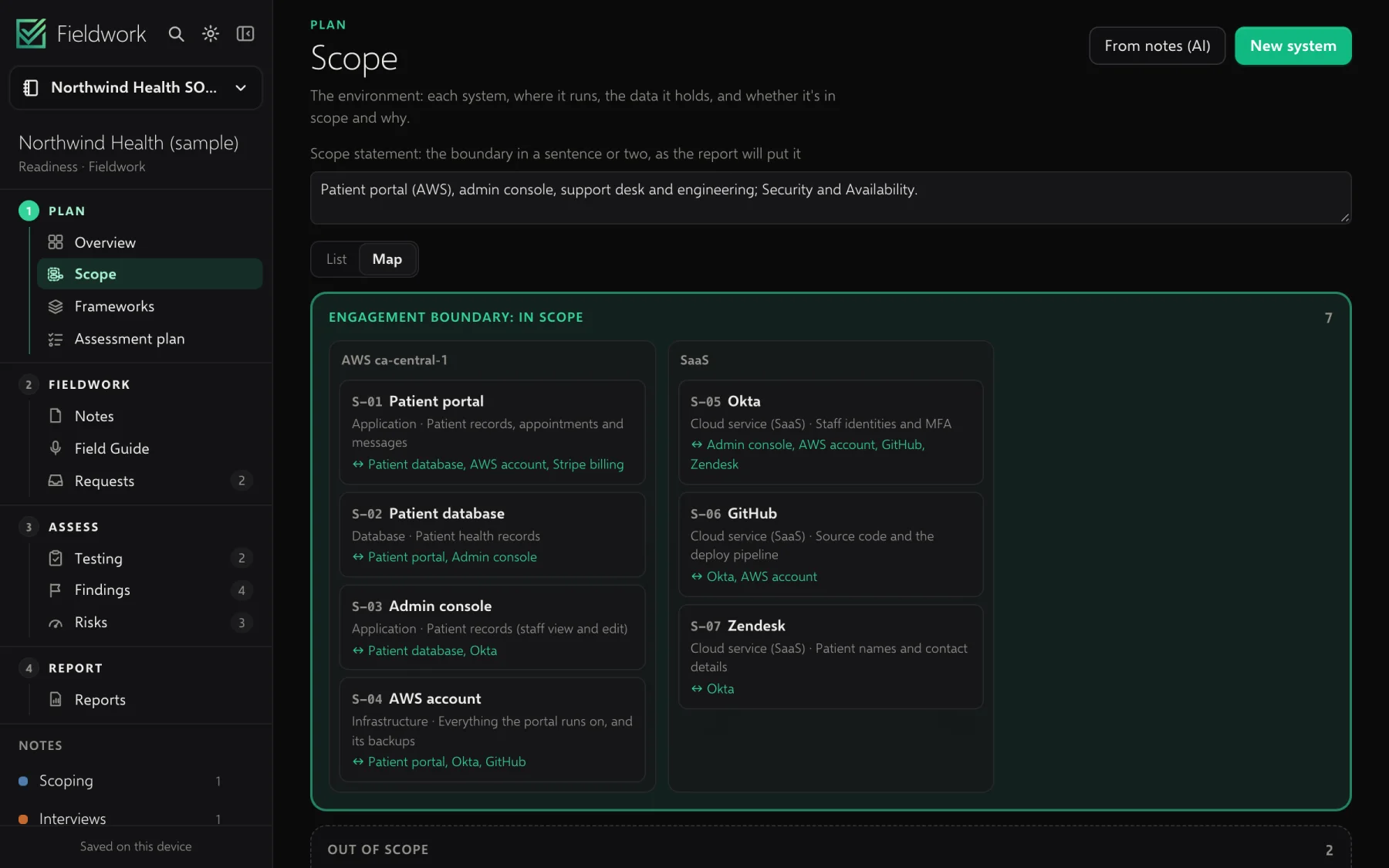
Task: Open S-02 Patient database card
Action: tap(492, 535)
